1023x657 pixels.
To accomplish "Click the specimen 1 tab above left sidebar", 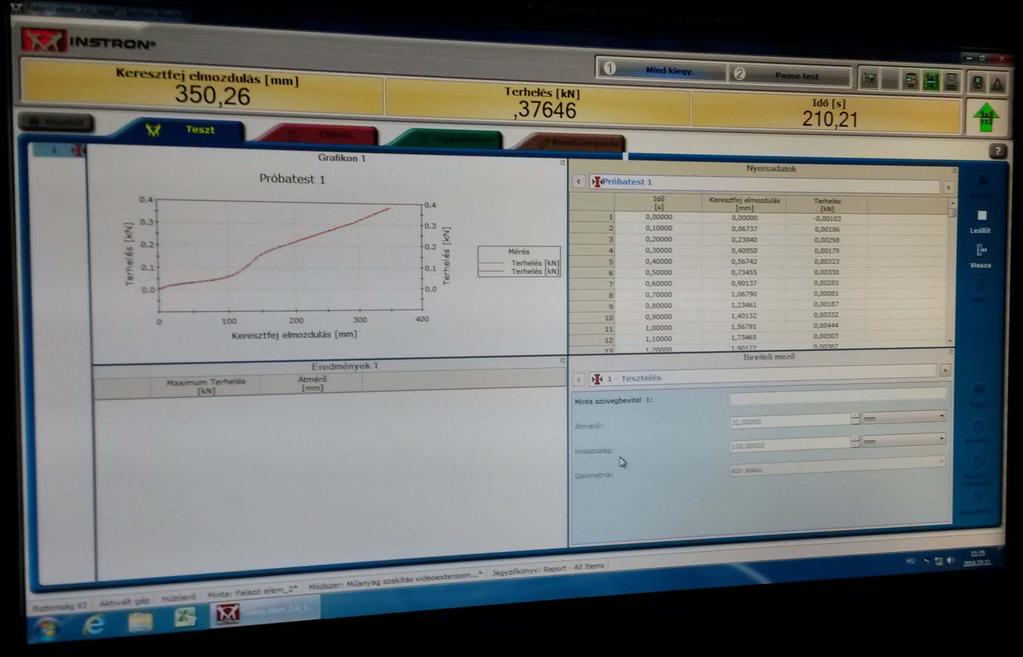I will [x=59, y=150].
